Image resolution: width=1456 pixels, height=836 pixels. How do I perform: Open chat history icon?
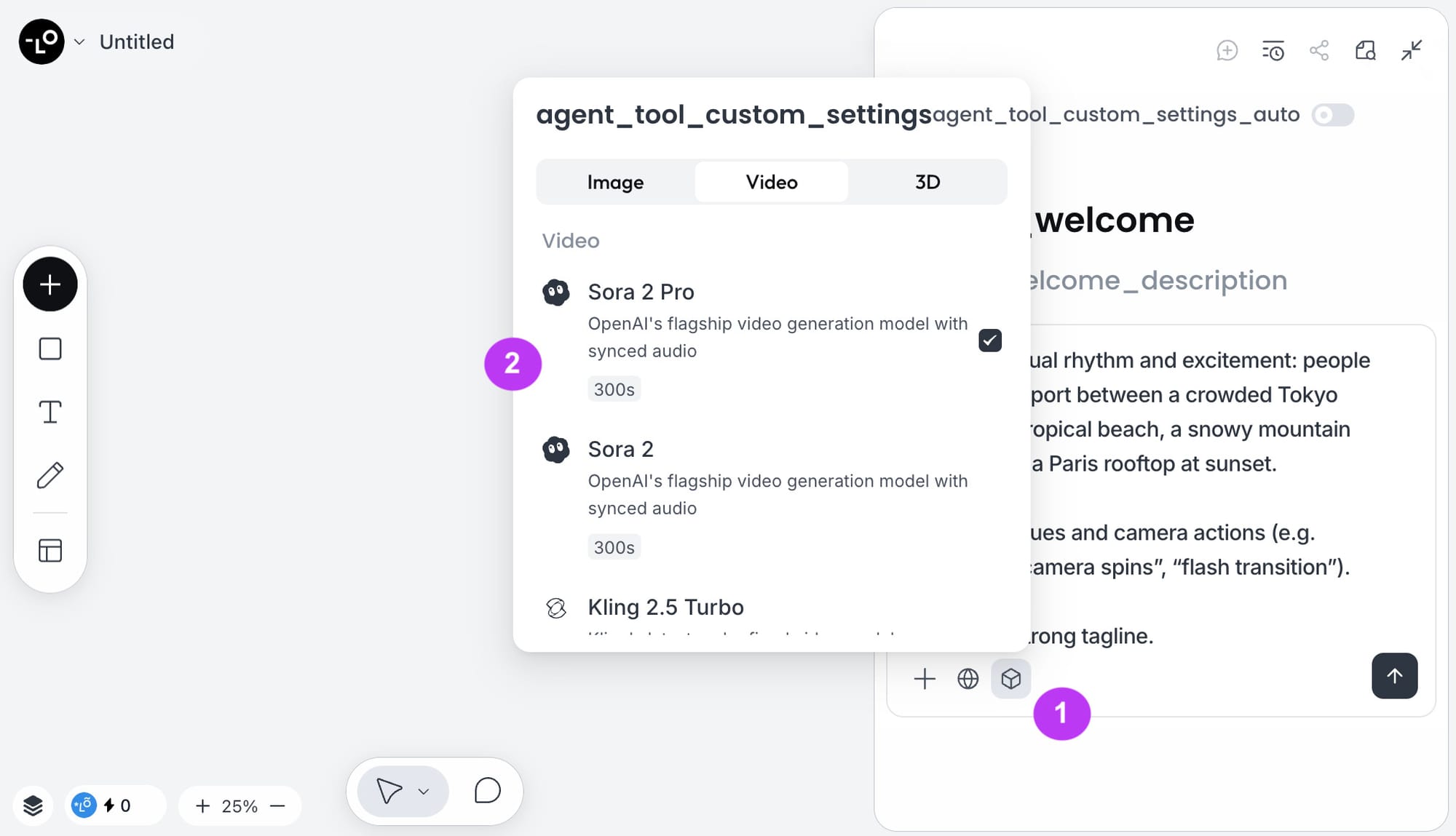pos(1273,50)
